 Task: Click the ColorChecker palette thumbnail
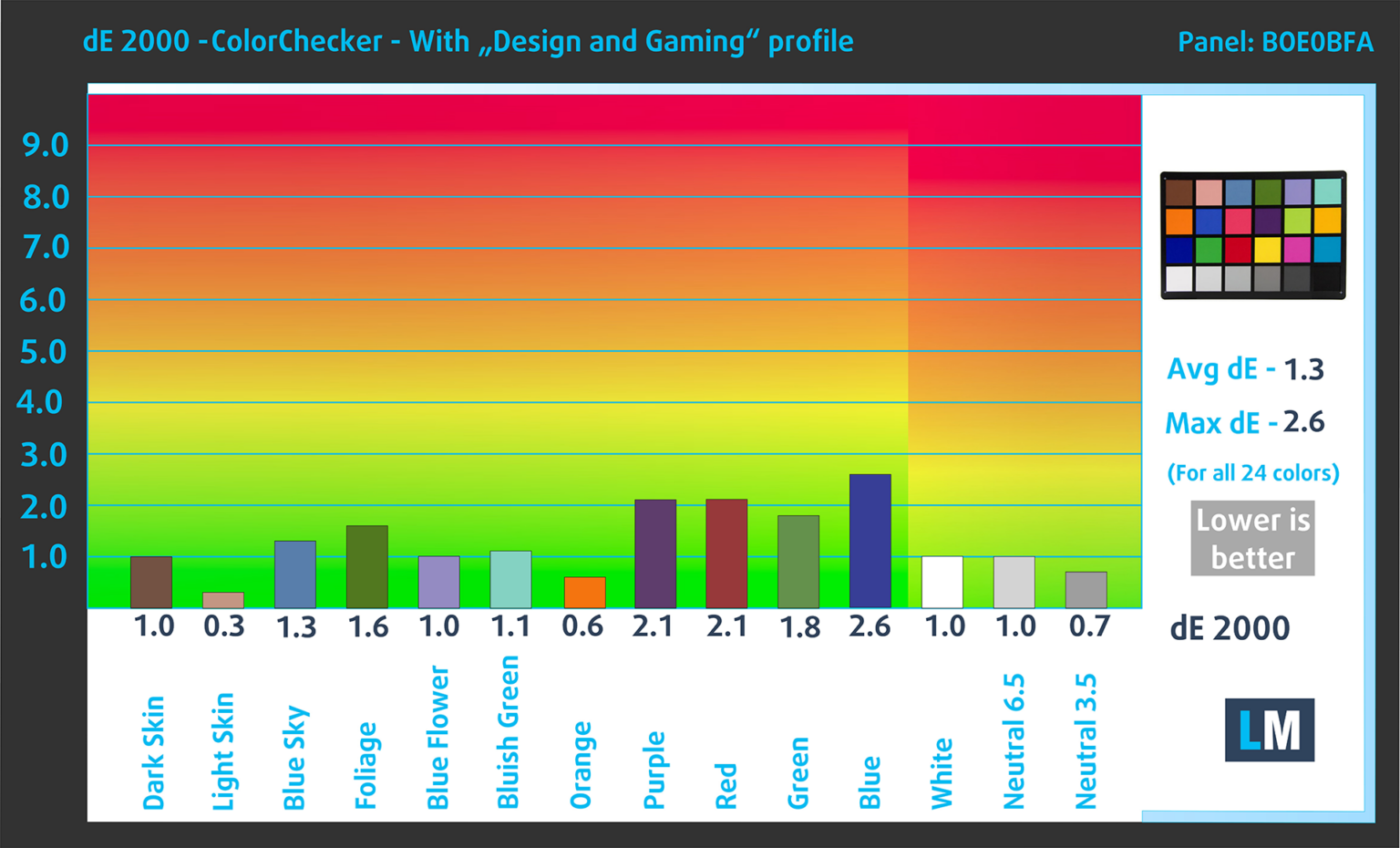1252,235
